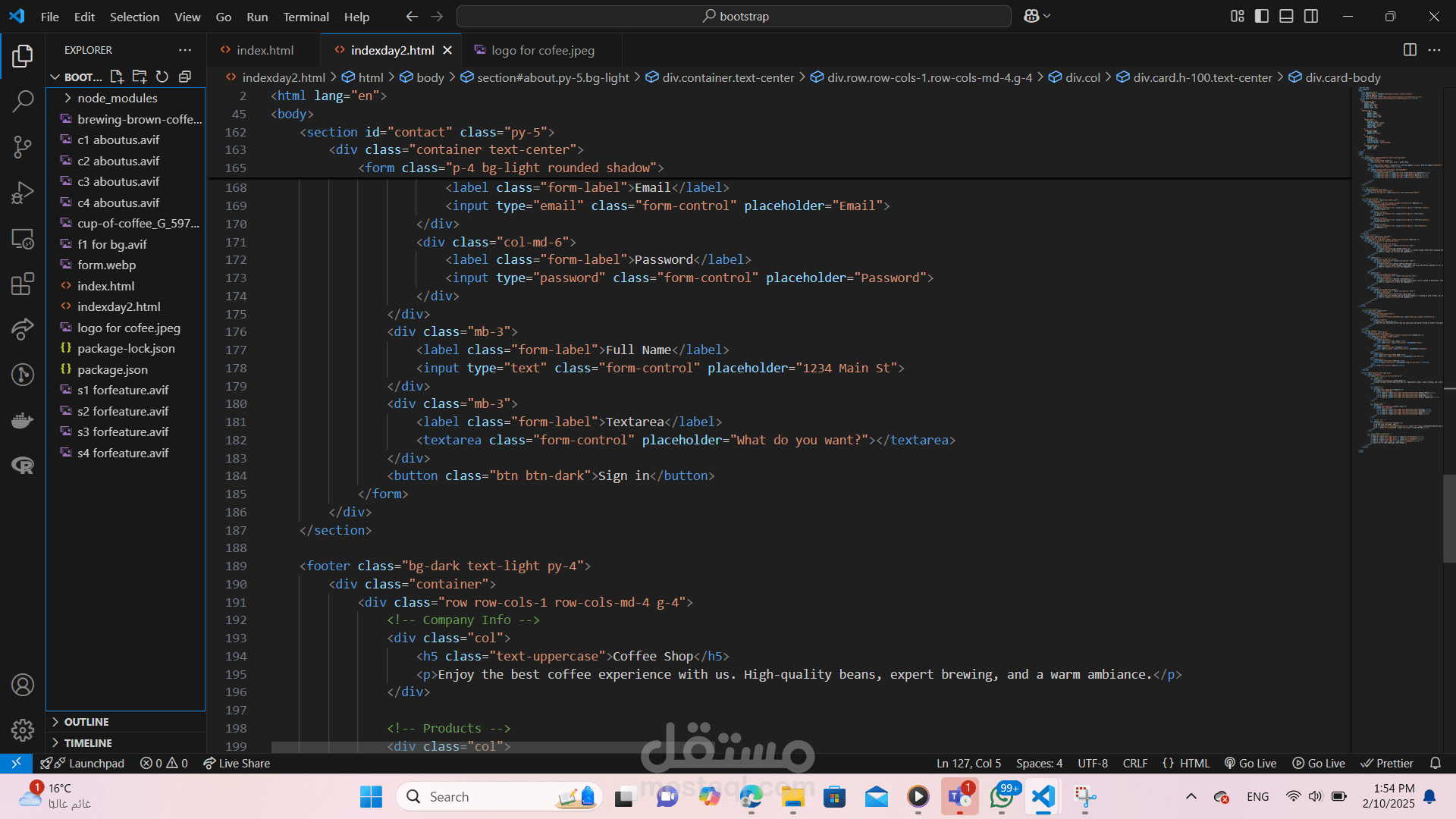Open the Docker view icon
The height and width of the screenshot is (819, 1456).
[x=23, y=420]
